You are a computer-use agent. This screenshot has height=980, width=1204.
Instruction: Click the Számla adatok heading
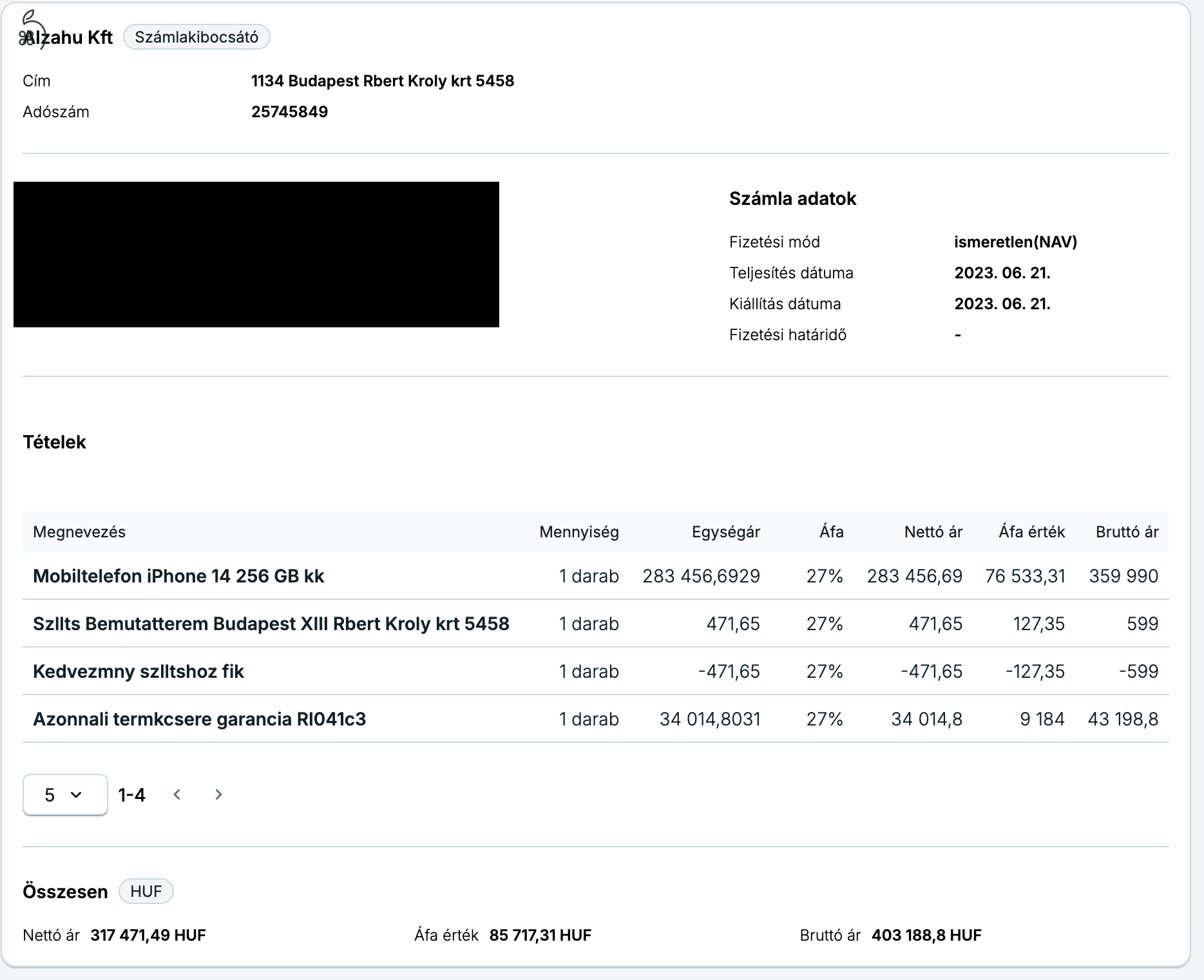pos(793,198)
